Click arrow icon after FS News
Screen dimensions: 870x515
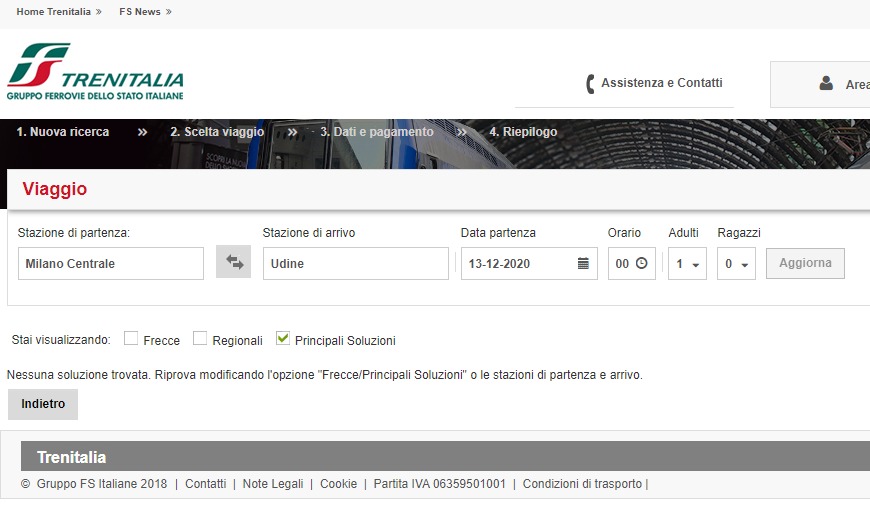click(x=169, y=12)
